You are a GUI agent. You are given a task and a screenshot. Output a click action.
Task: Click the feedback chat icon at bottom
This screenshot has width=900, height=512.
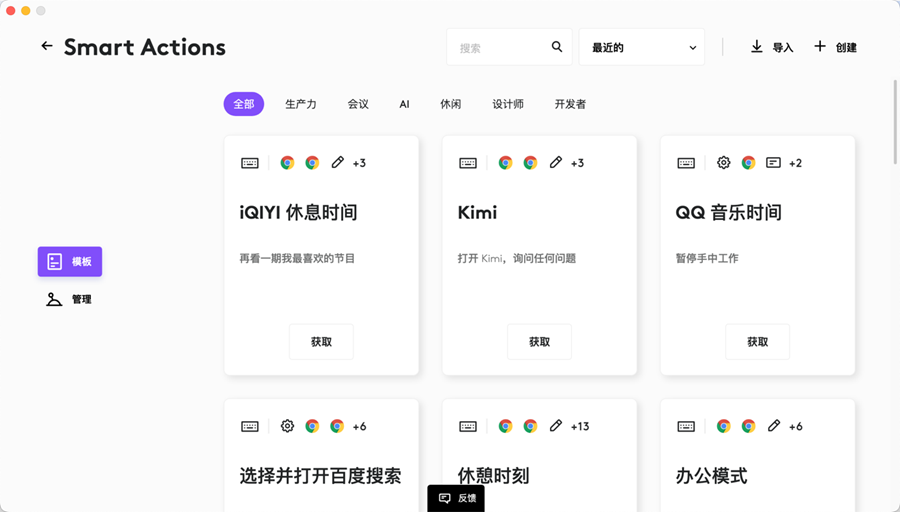[444, 498]
